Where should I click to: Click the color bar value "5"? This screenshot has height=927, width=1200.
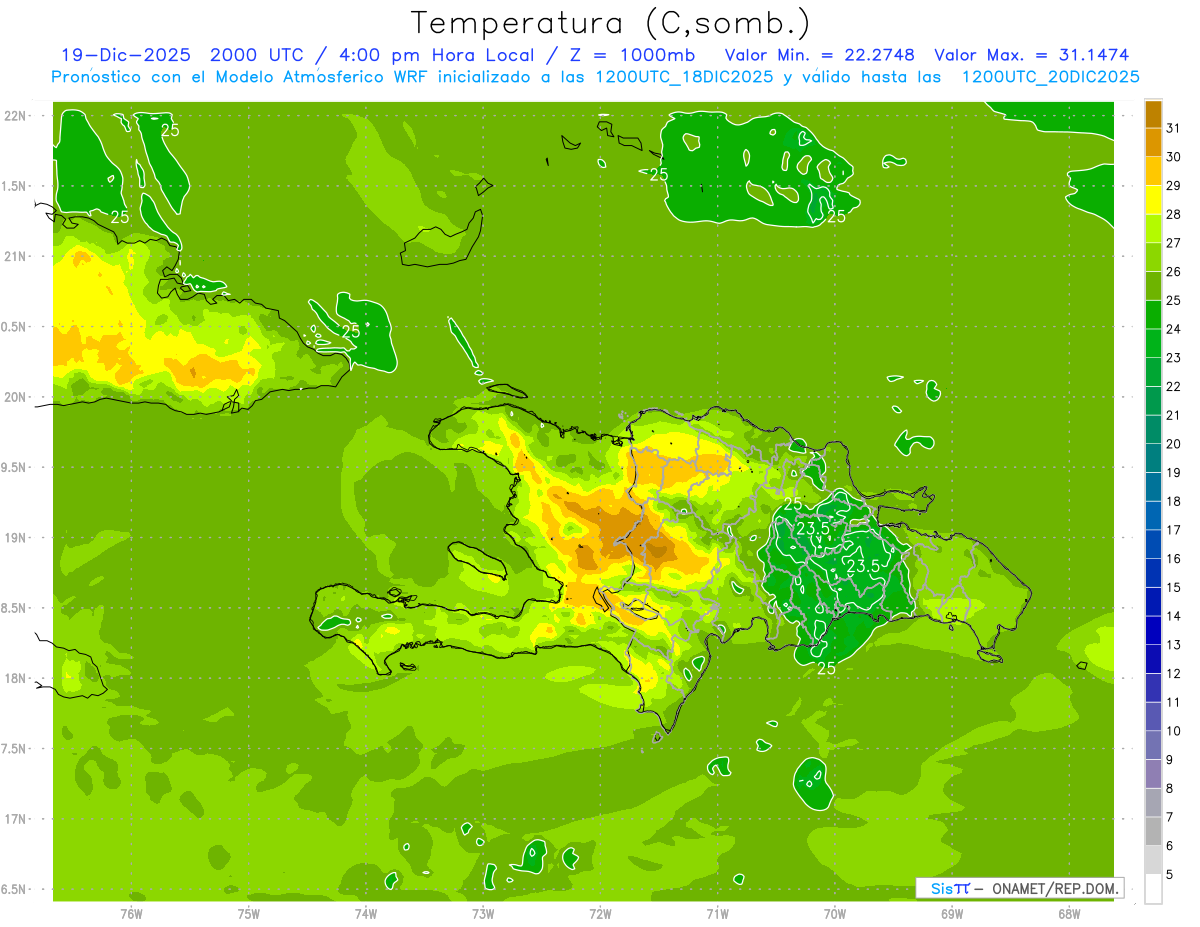click(1170, 875)
